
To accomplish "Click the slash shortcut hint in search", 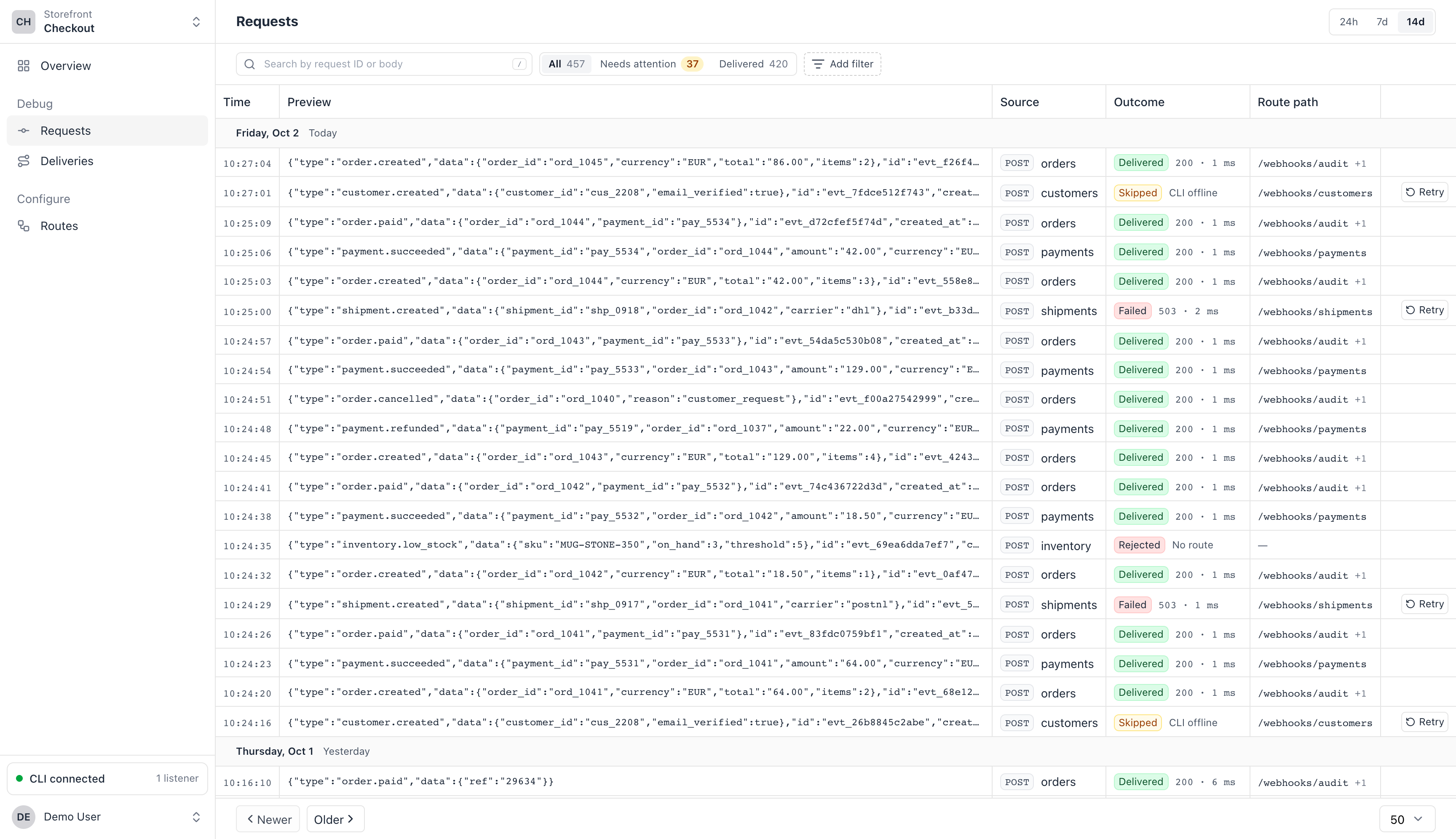I will point(519,64).
